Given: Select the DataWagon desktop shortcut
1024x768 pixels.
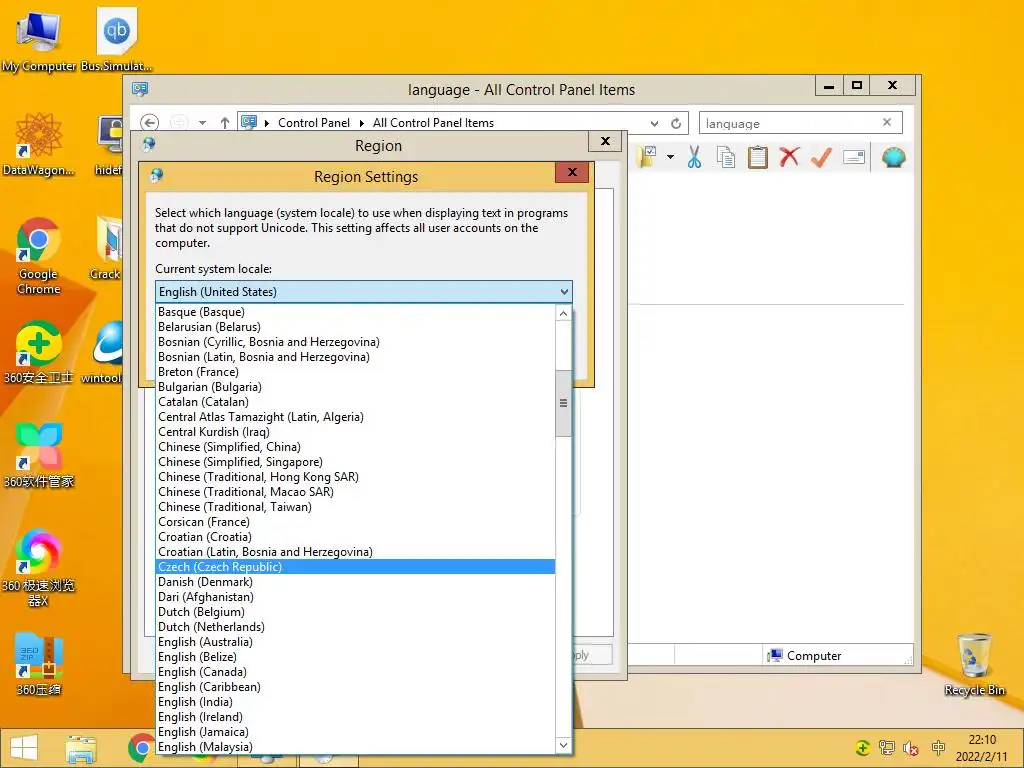Looking at the screenshot, I should point(39,144).
